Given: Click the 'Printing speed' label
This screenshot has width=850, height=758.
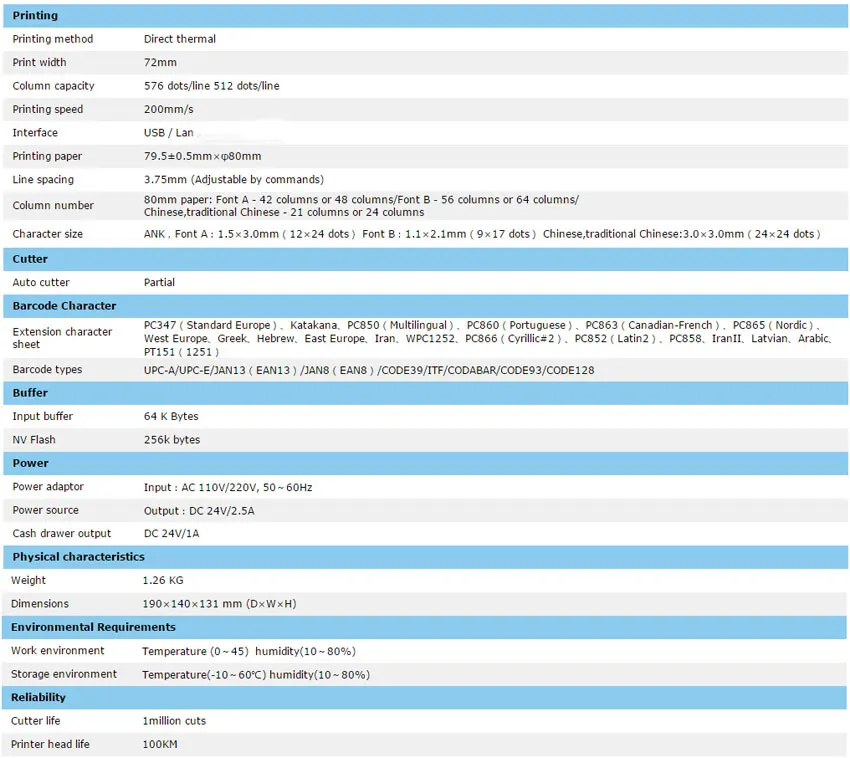Looking at the screenshot, I should [48, 109].
